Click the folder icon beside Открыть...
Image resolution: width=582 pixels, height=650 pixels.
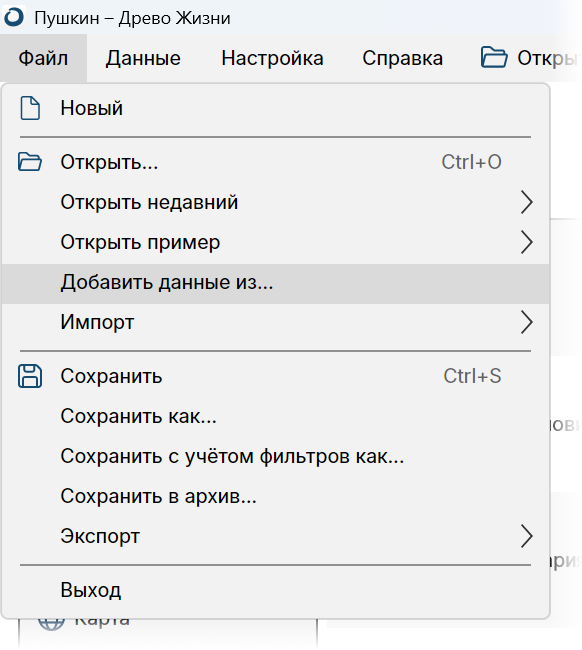30,162
